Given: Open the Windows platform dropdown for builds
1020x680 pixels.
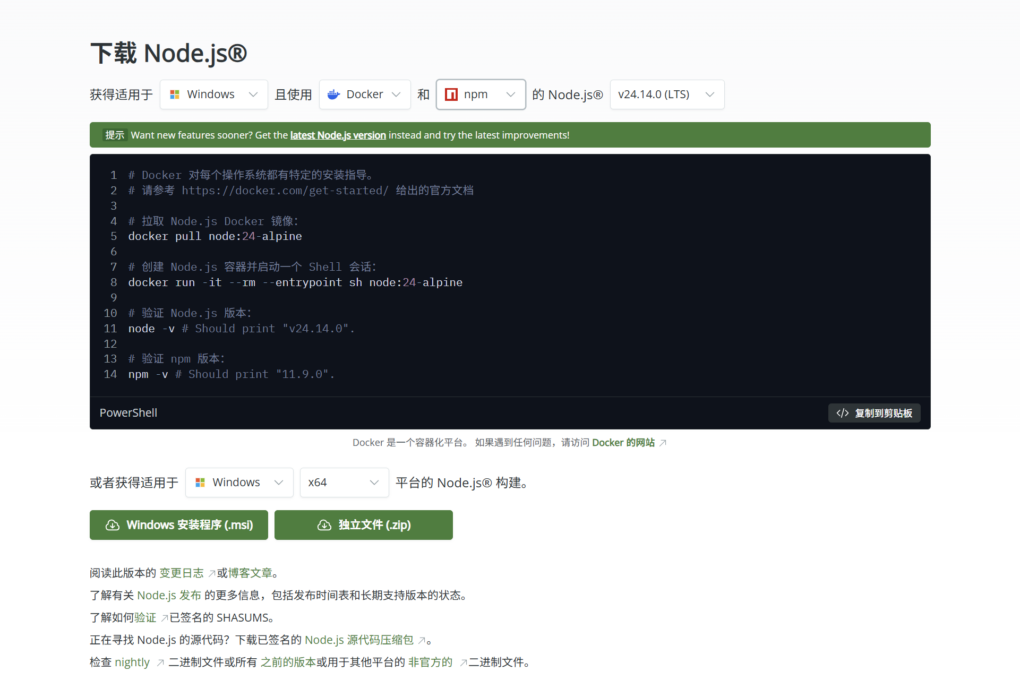Looking at the screenshot, I should 239,482.
